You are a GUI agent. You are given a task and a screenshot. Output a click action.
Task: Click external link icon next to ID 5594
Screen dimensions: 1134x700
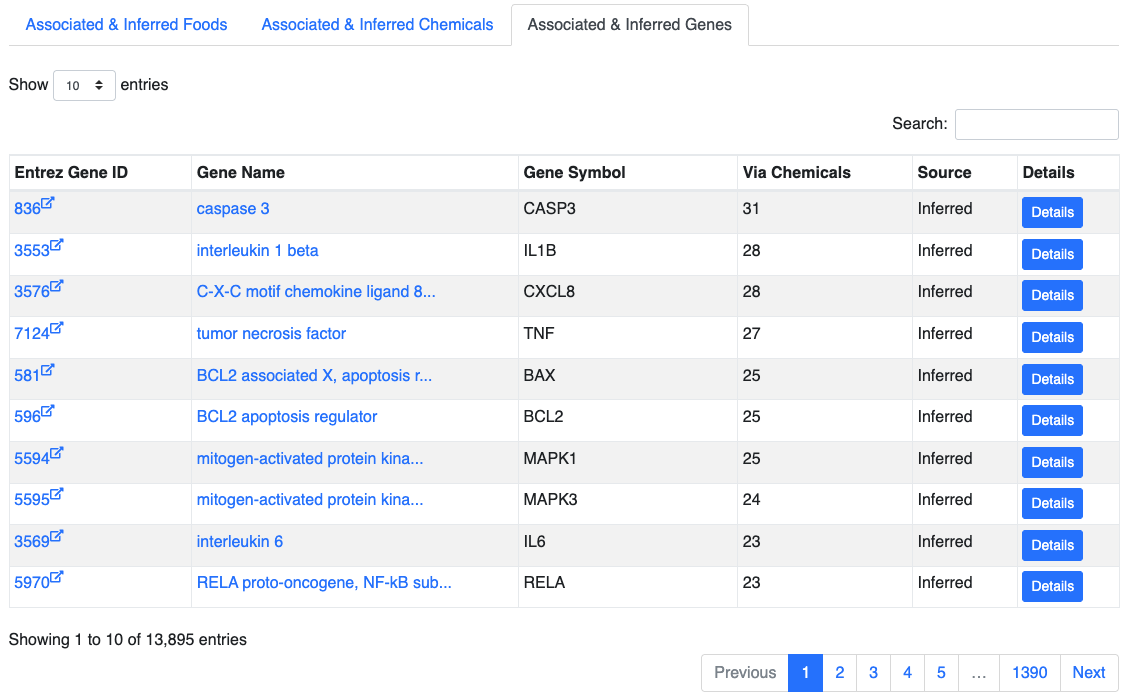pyautogui.click(x=56, y=453)
